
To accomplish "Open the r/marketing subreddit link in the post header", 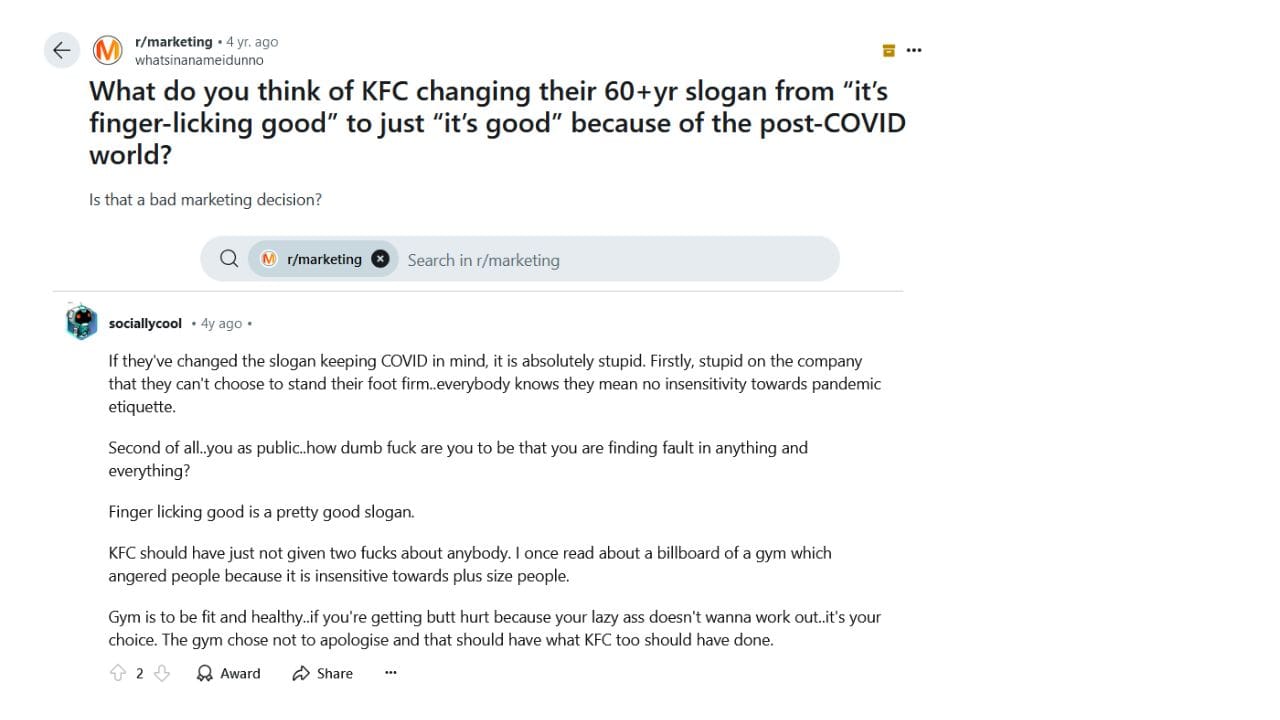I will click(173, 42).
